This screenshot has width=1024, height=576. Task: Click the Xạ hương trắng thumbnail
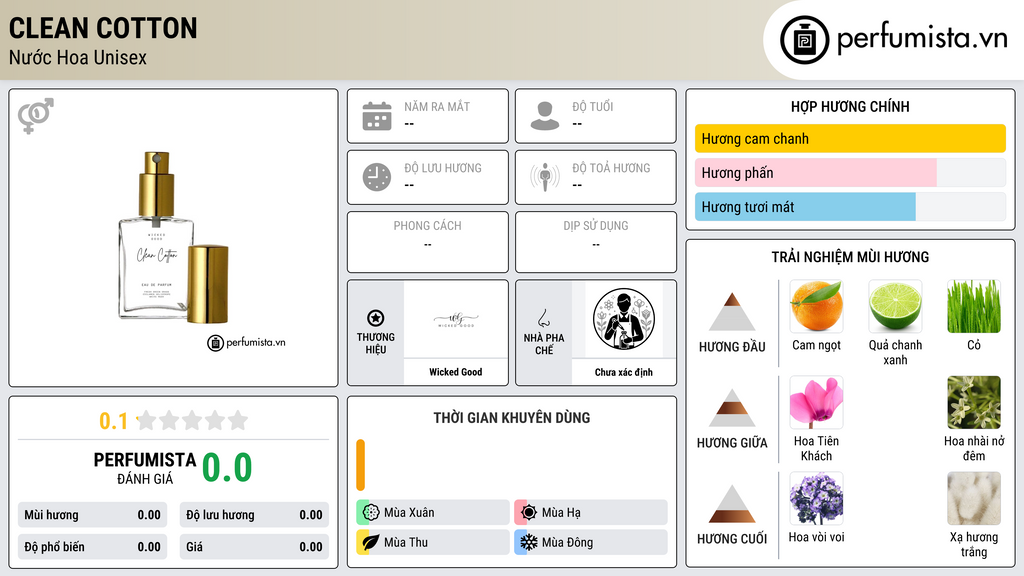pos(974,498)
